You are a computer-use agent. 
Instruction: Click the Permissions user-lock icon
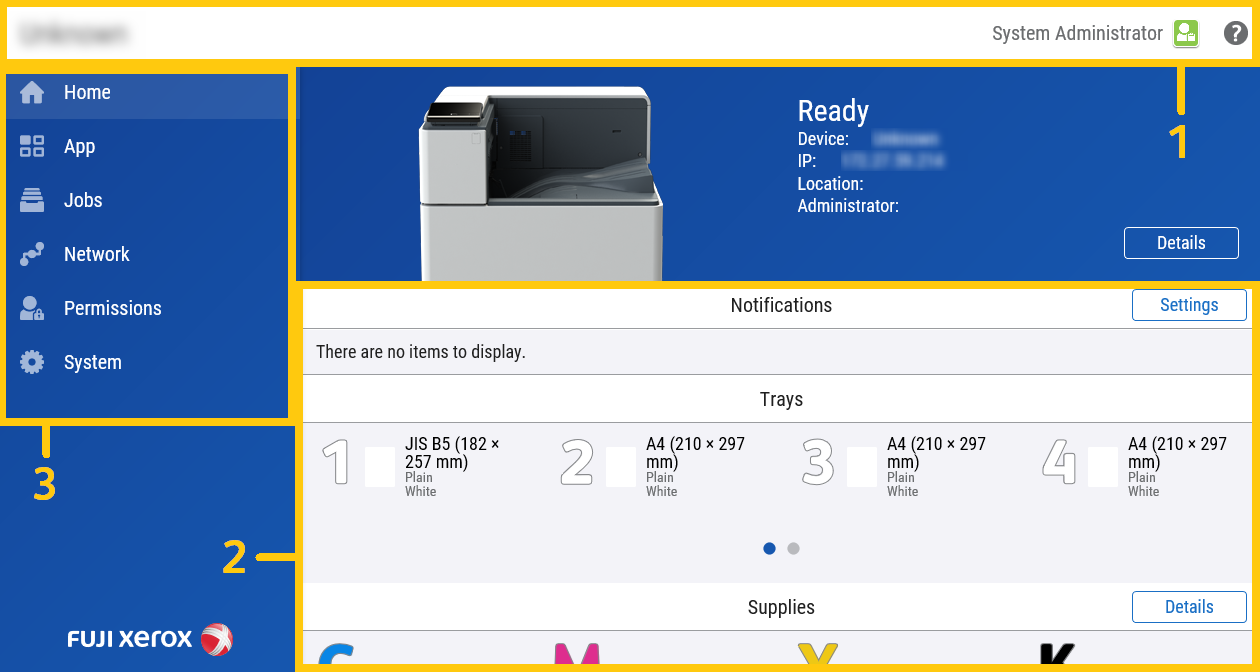click(x=32, y=309)
